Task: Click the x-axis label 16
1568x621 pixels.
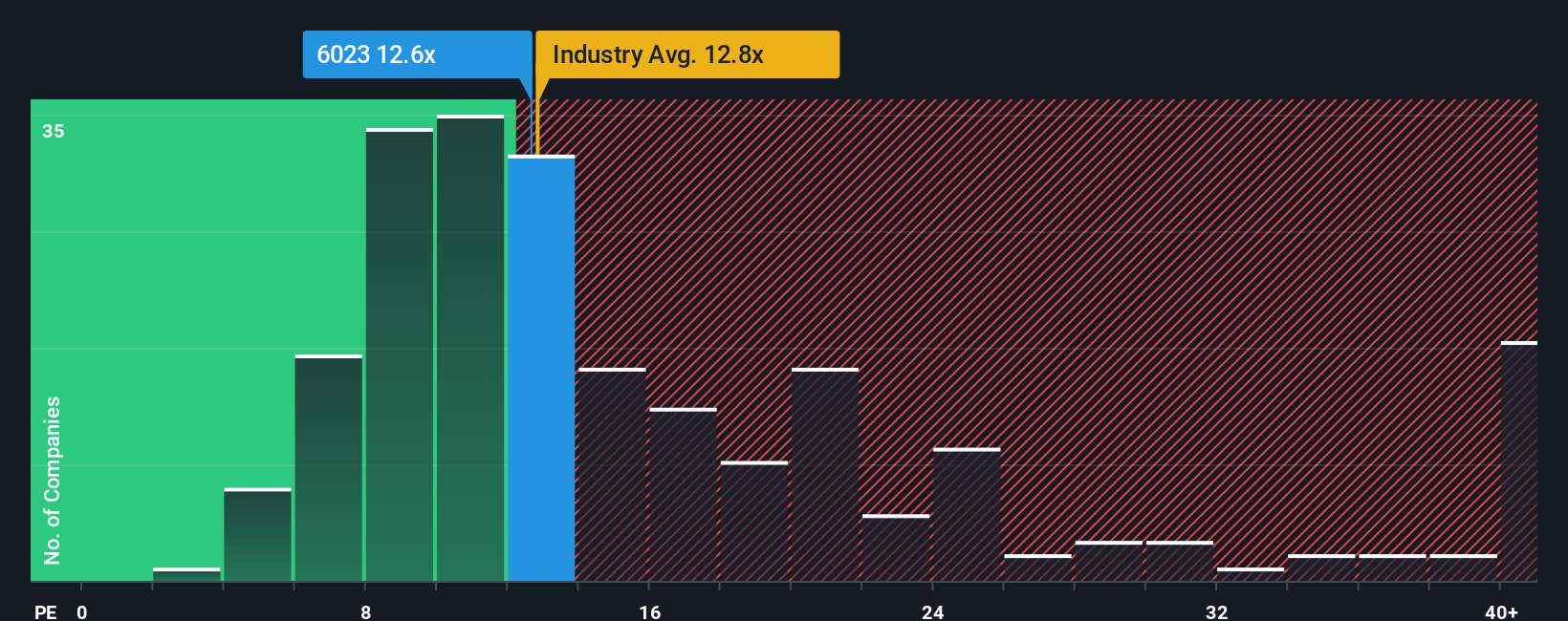Action: point(649,611)
